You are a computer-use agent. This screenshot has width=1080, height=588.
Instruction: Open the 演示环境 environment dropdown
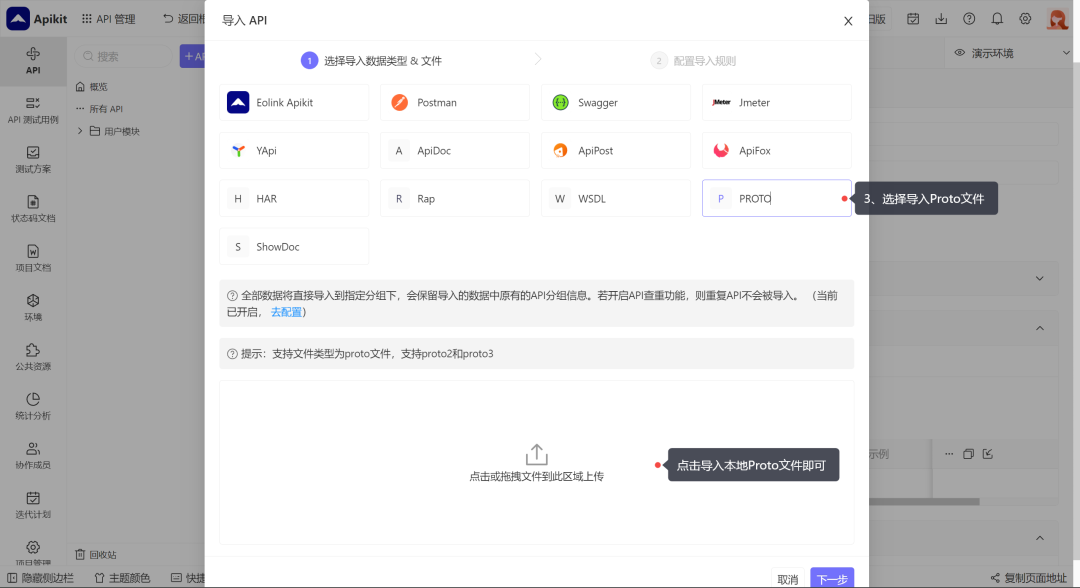pyautogui.click(x=1012, y=53)
